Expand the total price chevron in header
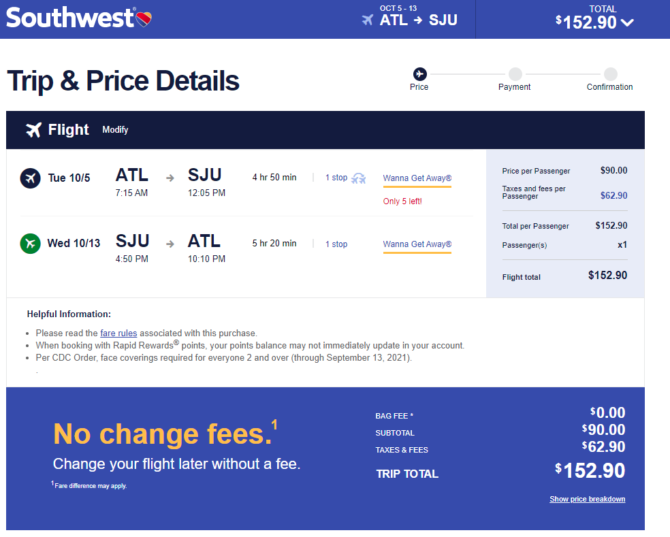Image resolution: width=670 pixels, height=537 pixels. click(627, 22)
